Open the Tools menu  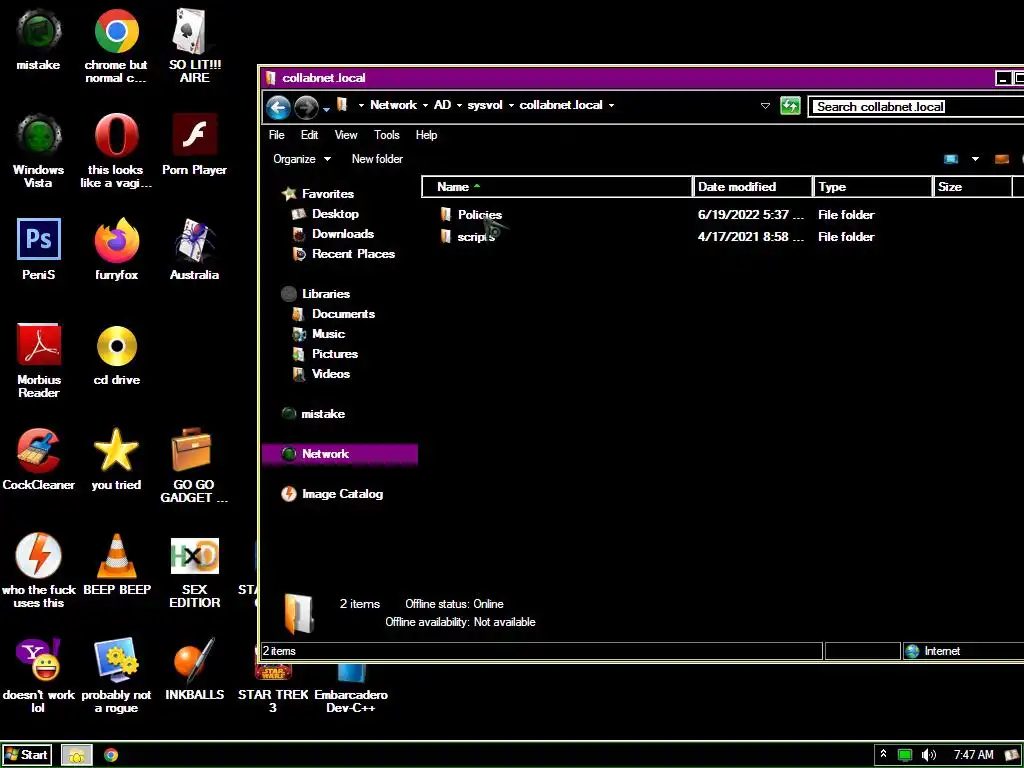click(x=387, y=135)
